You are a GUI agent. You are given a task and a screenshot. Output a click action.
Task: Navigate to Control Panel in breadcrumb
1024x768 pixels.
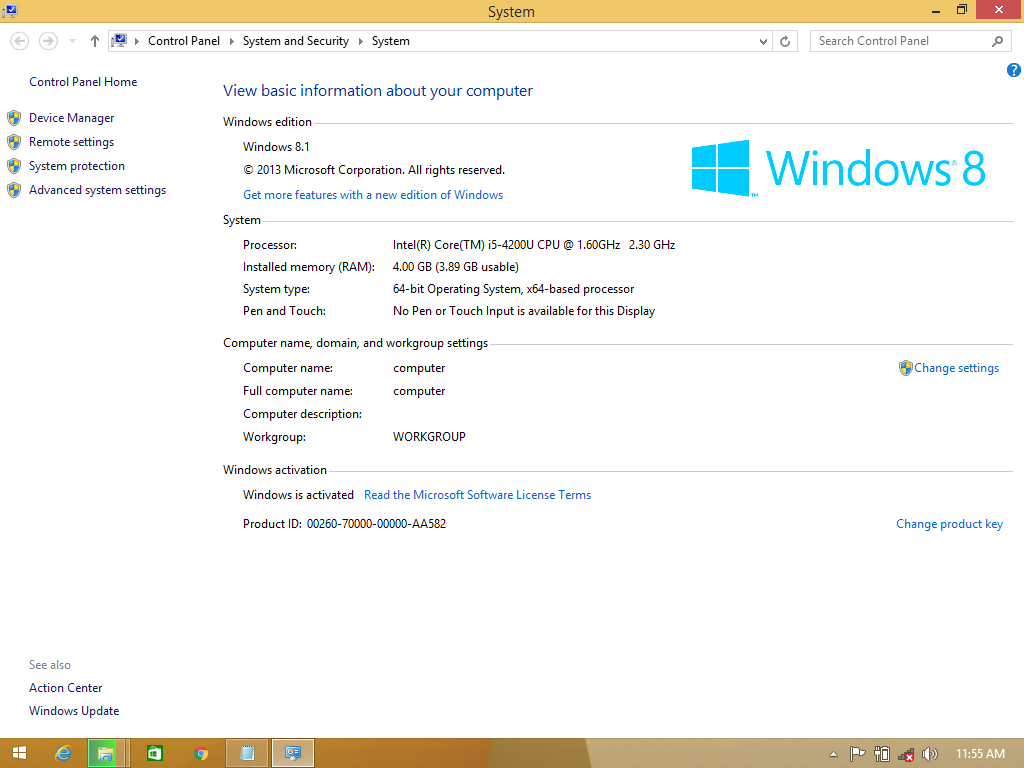183,41
